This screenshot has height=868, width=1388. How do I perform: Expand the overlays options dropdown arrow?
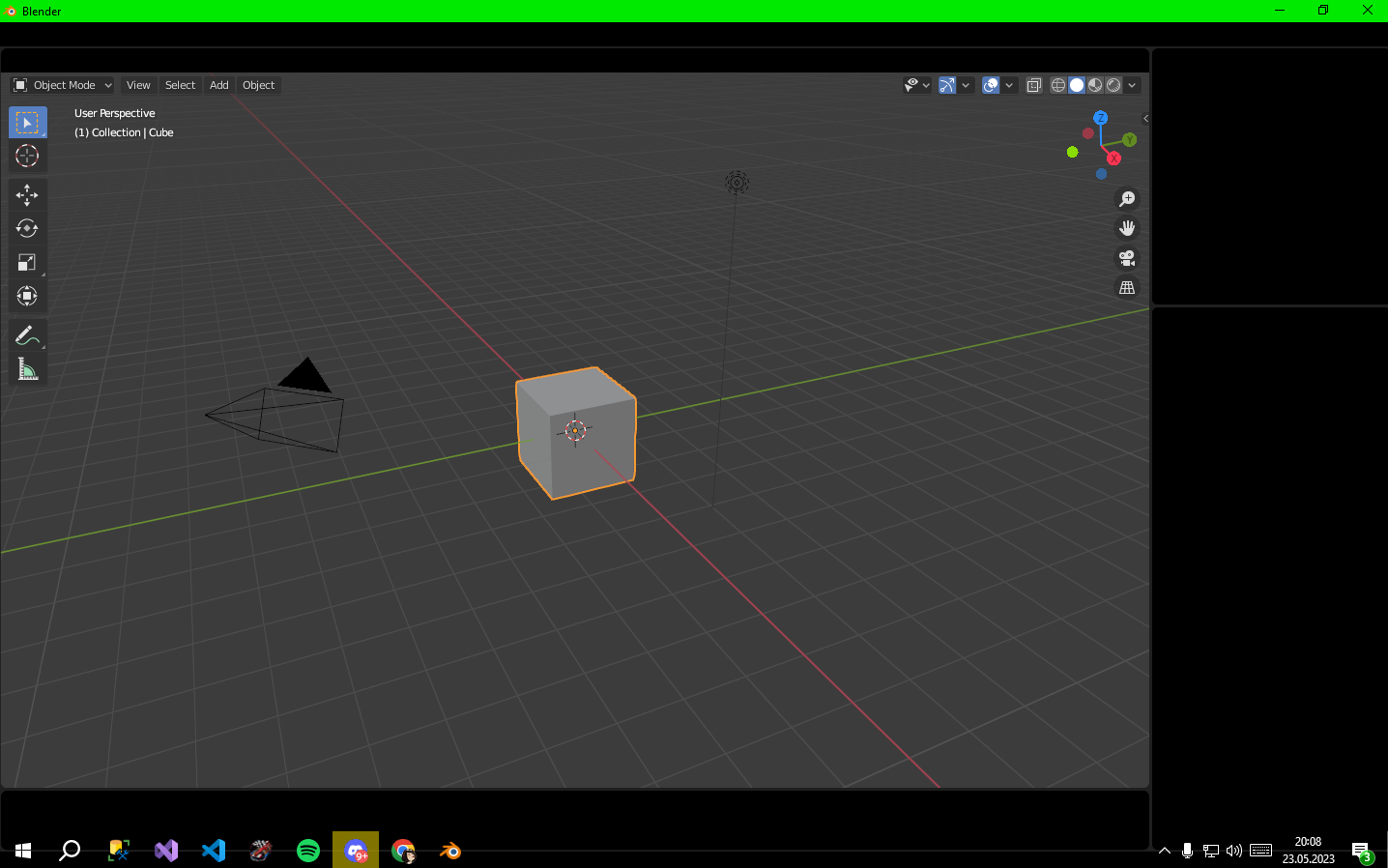[x=1009, y=85]
